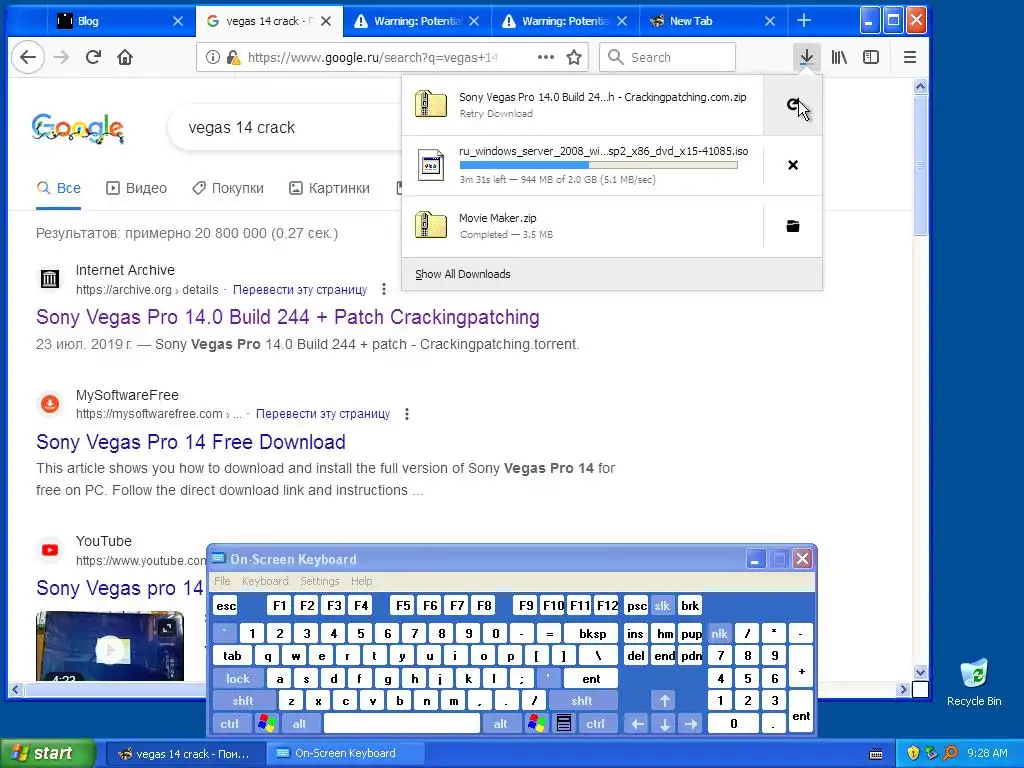This screenshot has width=1024, height=768.
Task: Close the New Tab tab
Action: tap(770, 21)
